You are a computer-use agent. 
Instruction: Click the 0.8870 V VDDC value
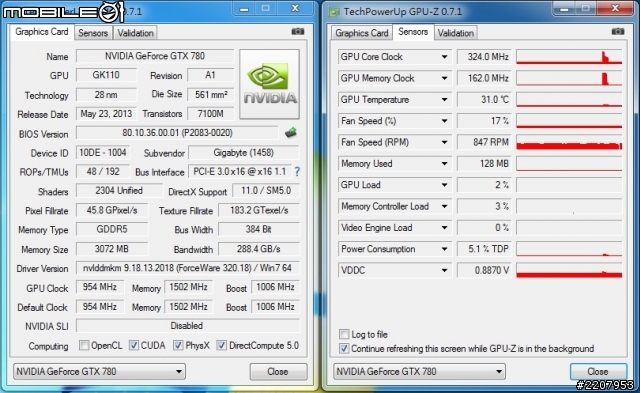(x=484, y=270)
